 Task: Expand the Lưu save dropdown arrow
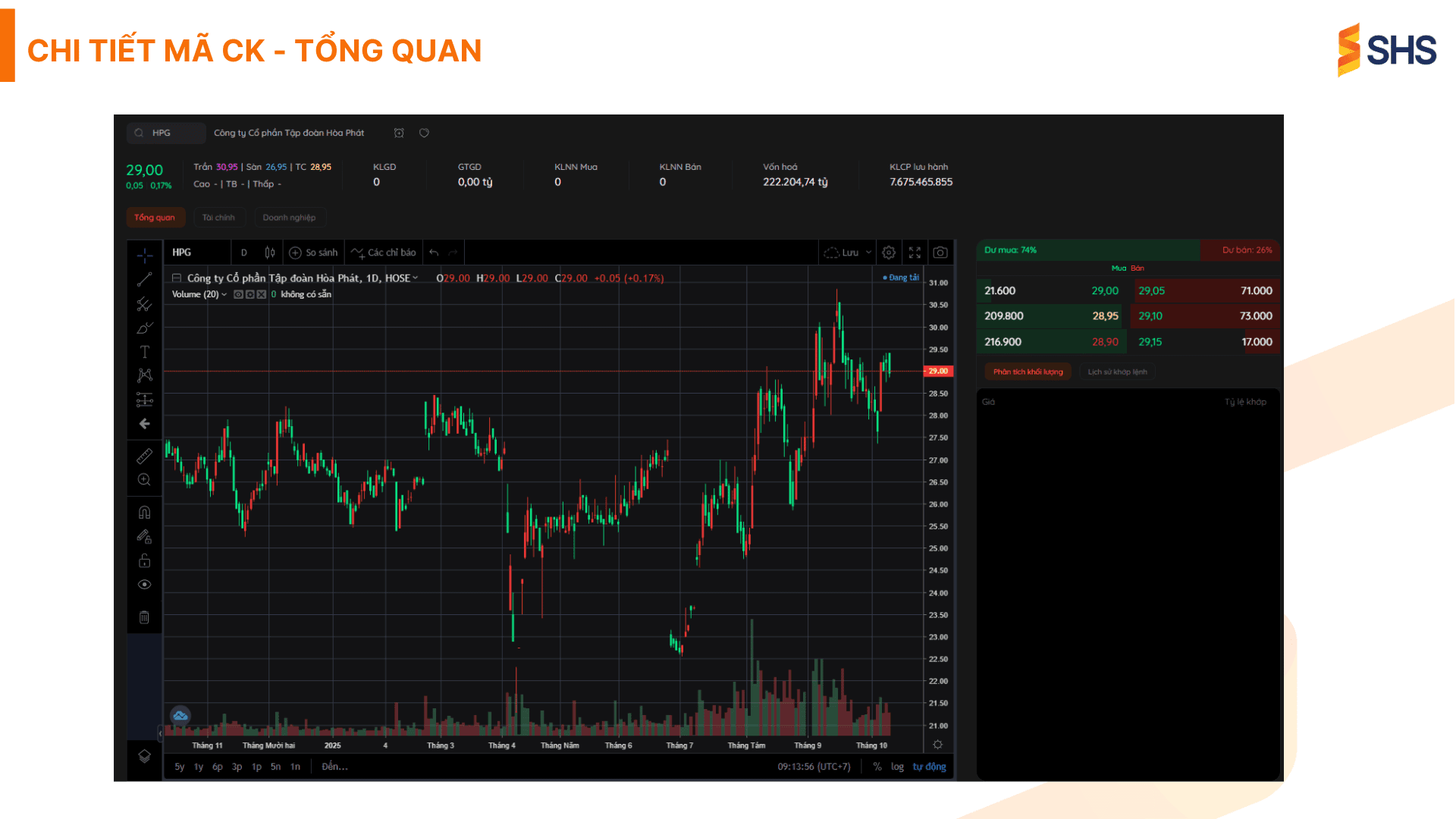869,253
